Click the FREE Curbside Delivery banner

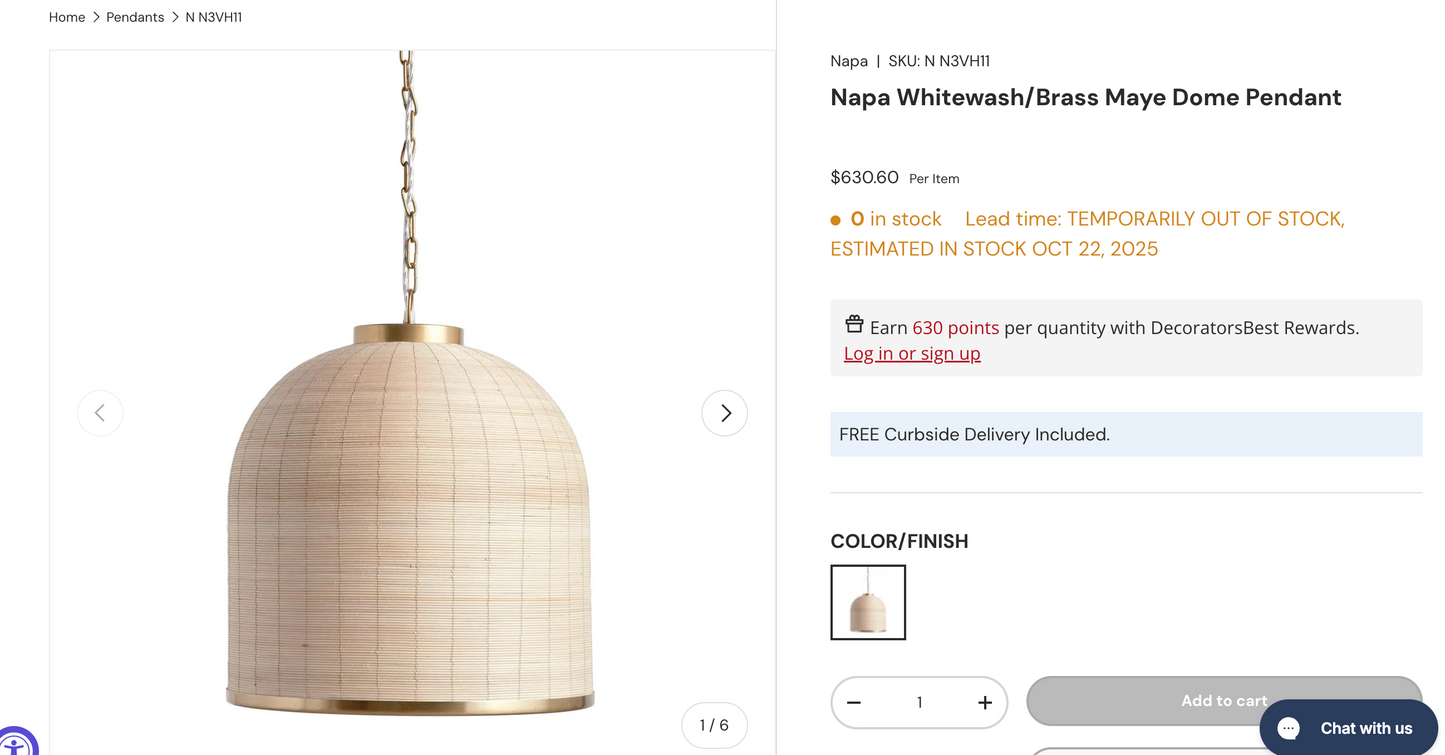click(1125, 434)
